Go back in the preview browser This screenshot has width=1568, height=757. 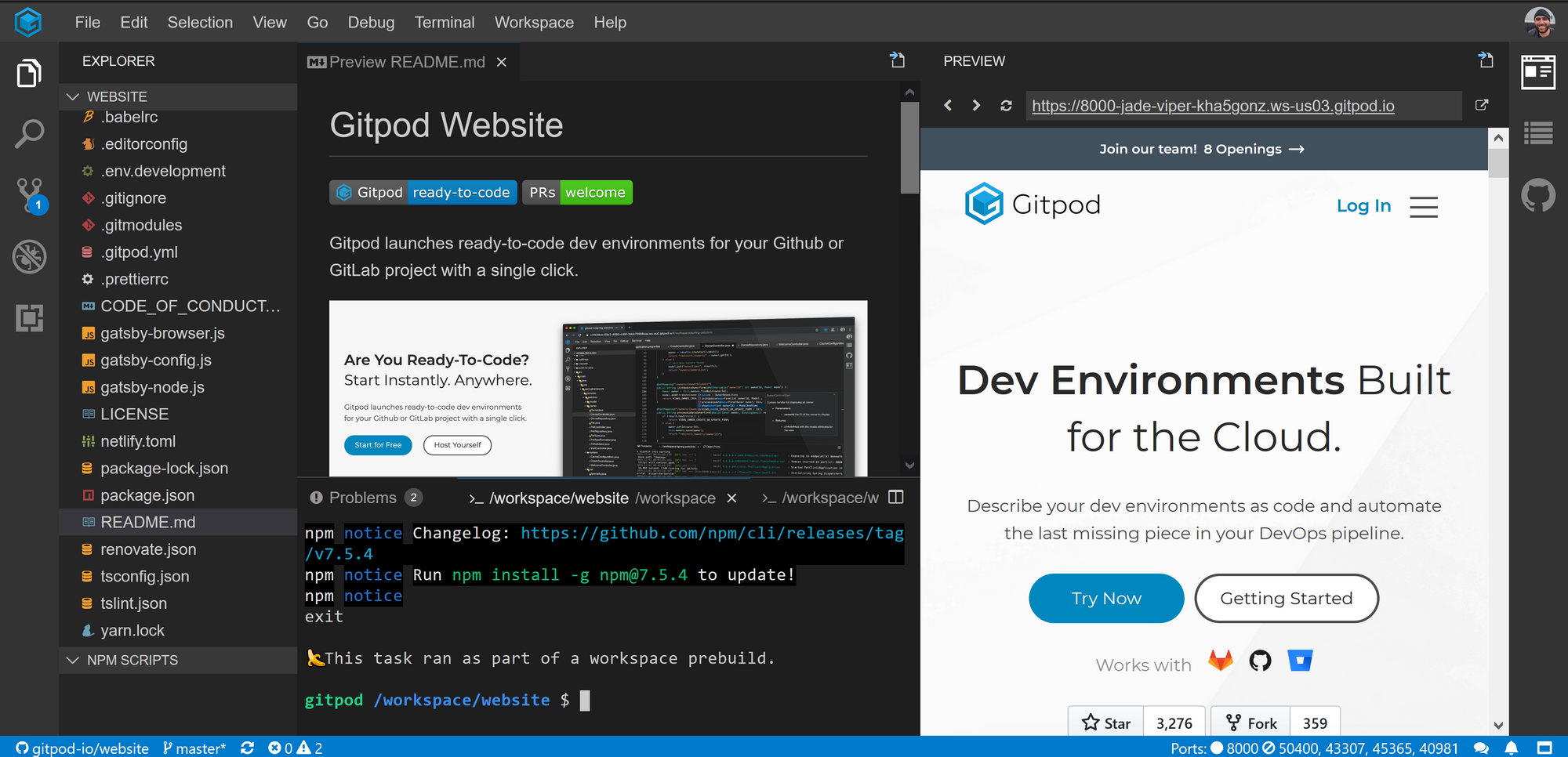click(x=948, y=105)
